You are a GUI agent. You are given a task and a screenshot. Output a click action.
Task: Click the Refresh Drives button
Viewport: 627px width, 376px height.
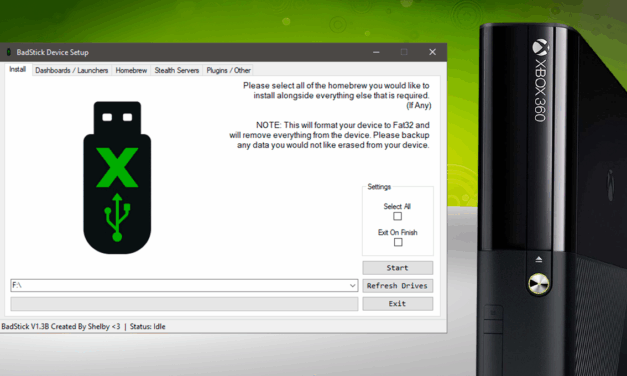click(397, 286)
